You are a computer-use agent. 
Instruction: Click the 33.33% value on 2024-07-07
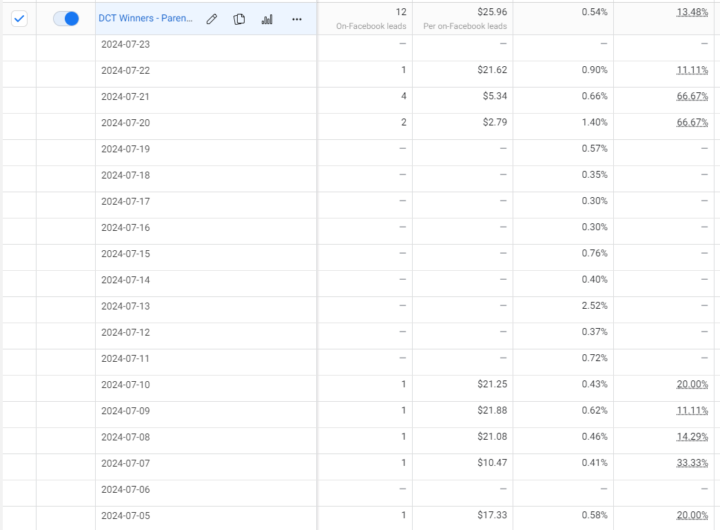pos(692,462)
